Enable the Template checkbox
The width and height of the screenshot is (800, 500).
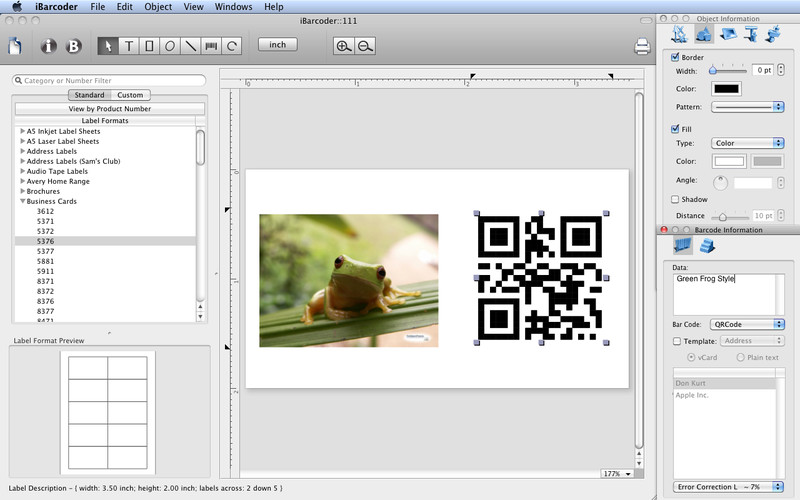[677, 341]
